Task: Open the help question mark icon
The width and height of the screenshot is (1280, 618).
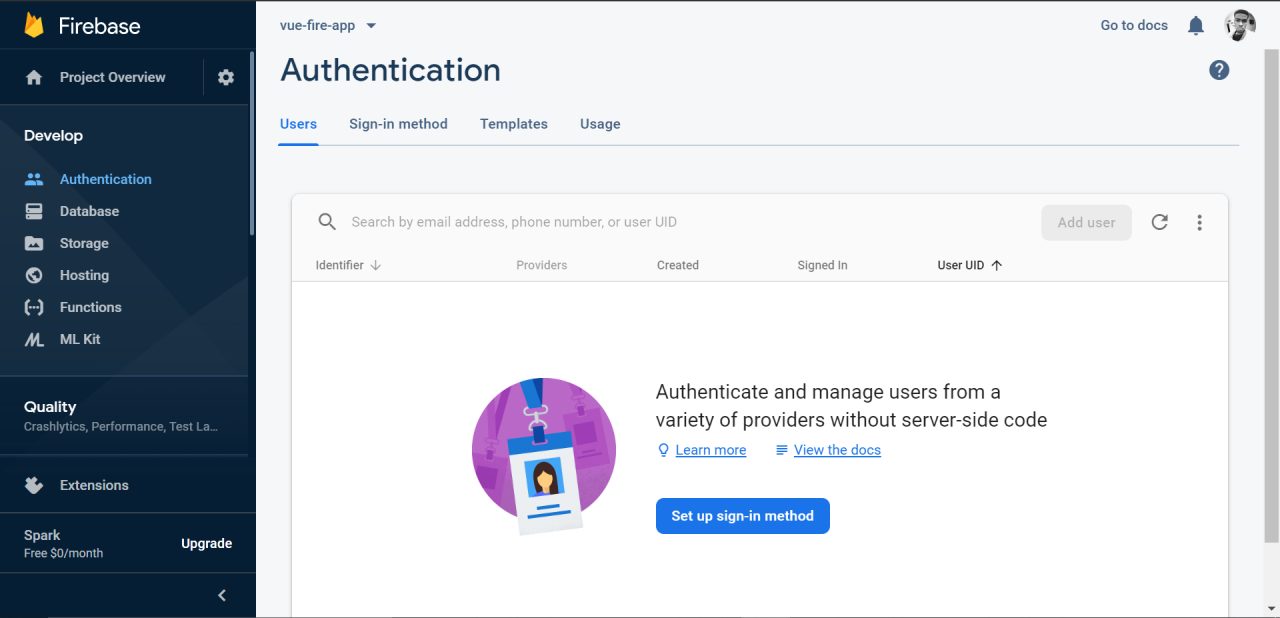Action: click(1218, 70)
